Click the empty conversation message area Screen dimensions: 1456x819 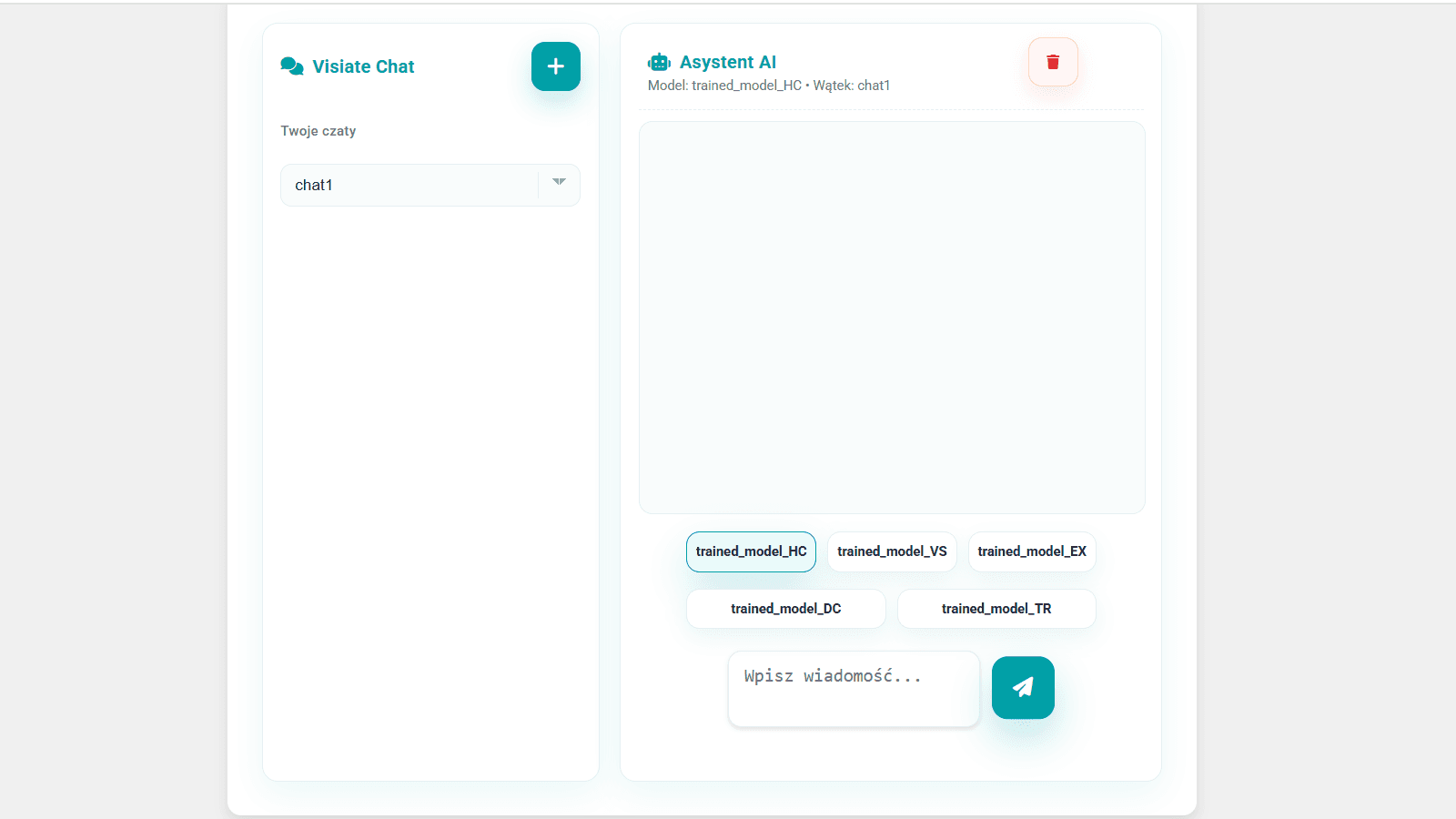click(892, 318)
